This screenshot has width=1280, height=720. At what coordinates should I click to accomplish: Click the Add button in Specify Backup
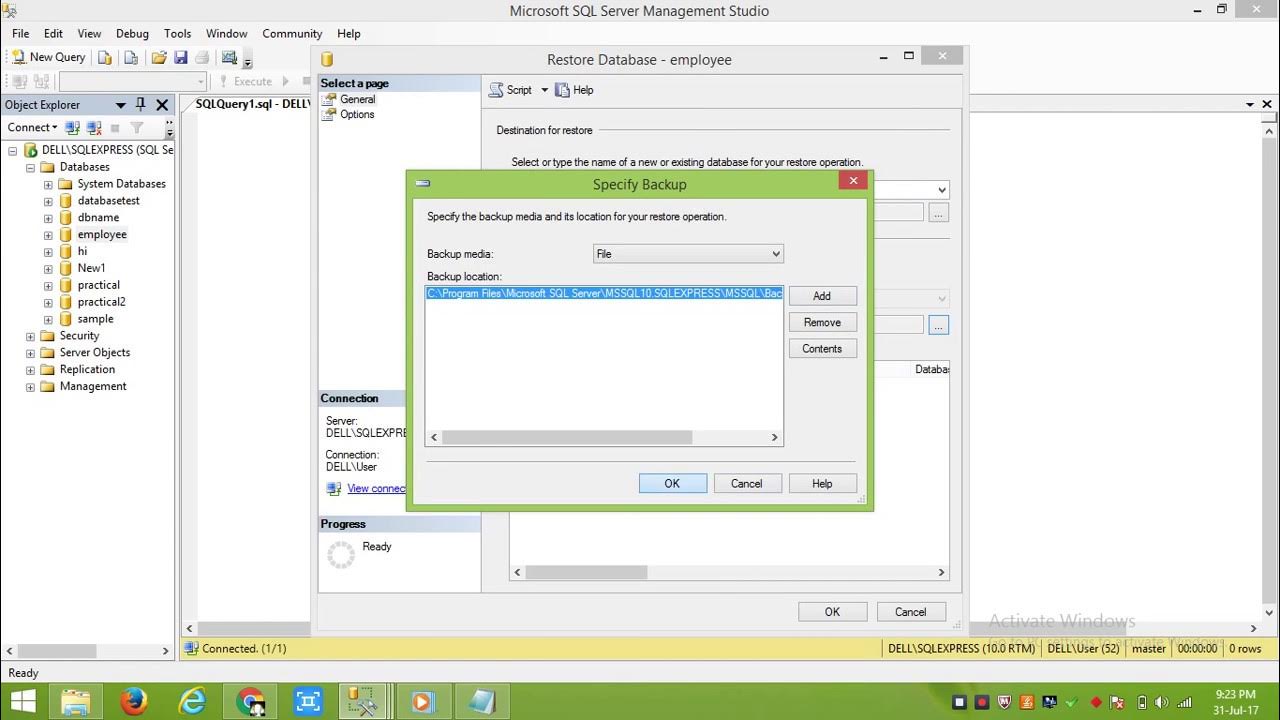pyautogui.click(x=822, y=296)
